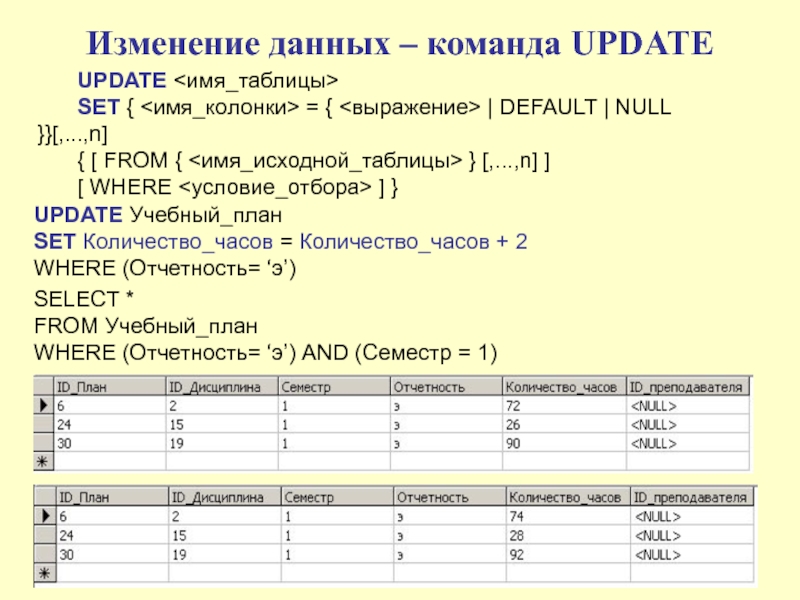Click the ID_Дисциплина header in the lower table

tap(223, 497)
